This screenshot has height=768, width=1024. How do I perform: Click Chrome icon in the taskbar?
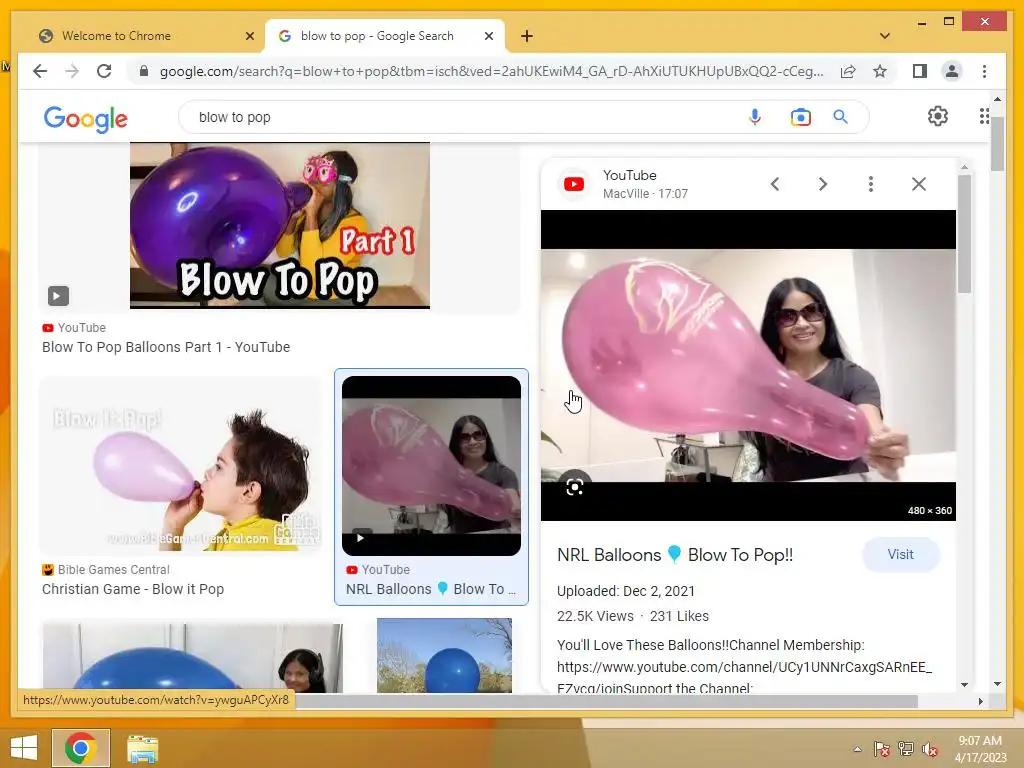[x=81, y=748]
